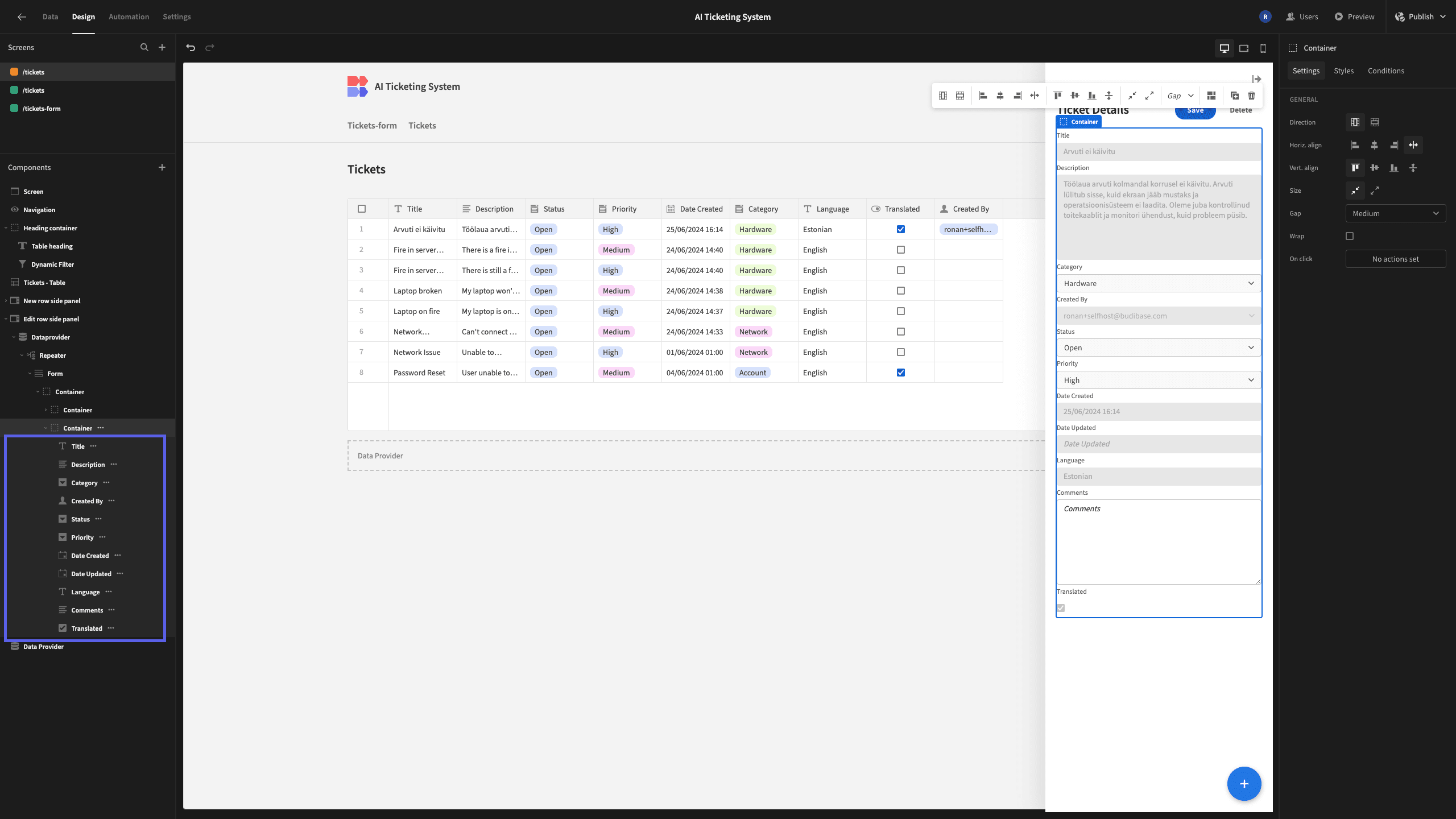The image size is (1456, 819).
Task: Set column direction in floating toolbar
Action: tap(943, 96)
